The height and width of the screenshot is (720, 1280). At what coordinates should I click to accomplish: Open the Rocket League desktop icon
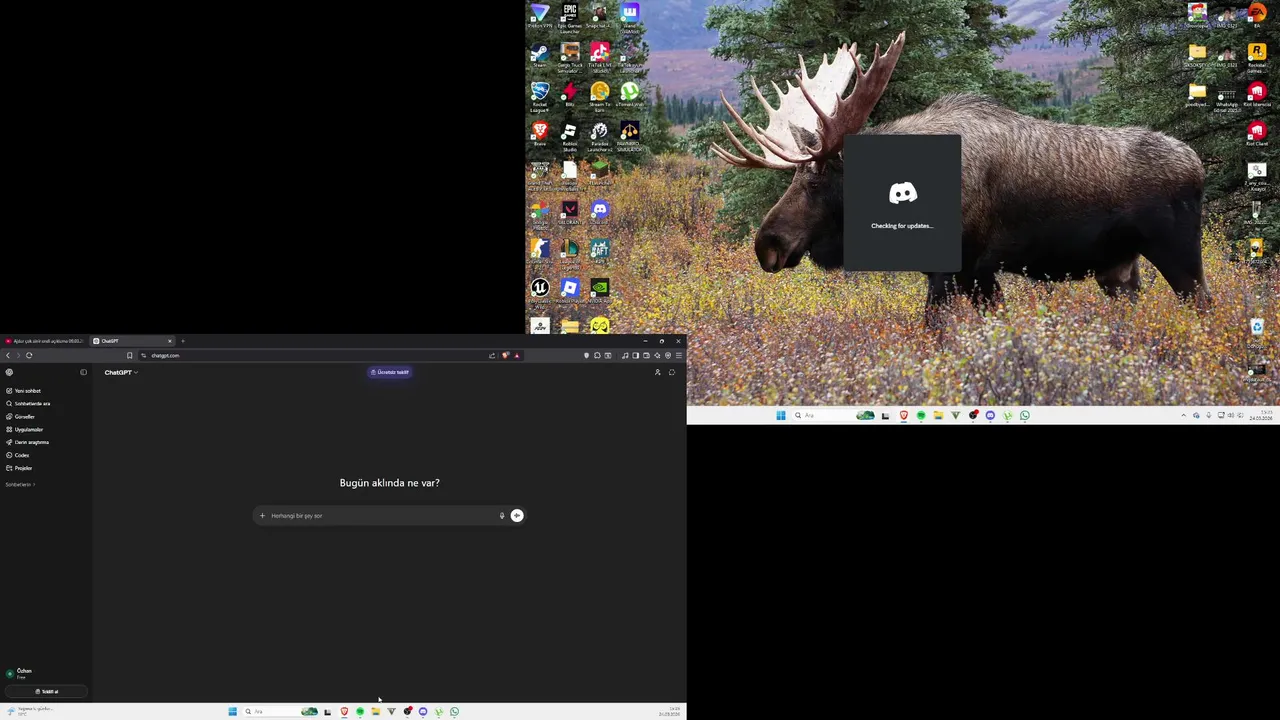point(540,97)
